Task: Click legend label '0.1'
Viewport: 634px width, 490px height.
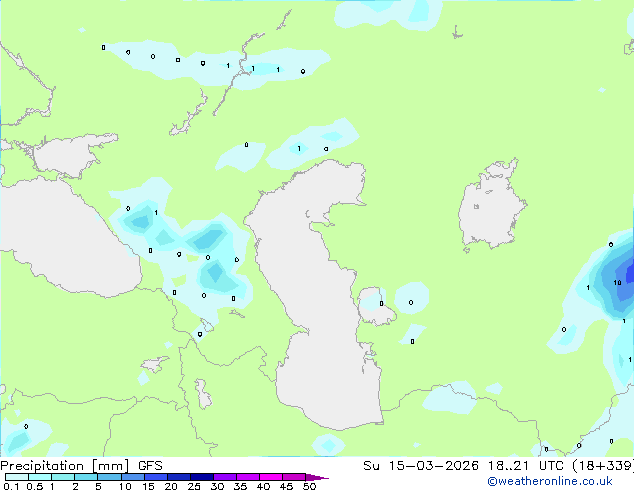Action: coord(11,486)
